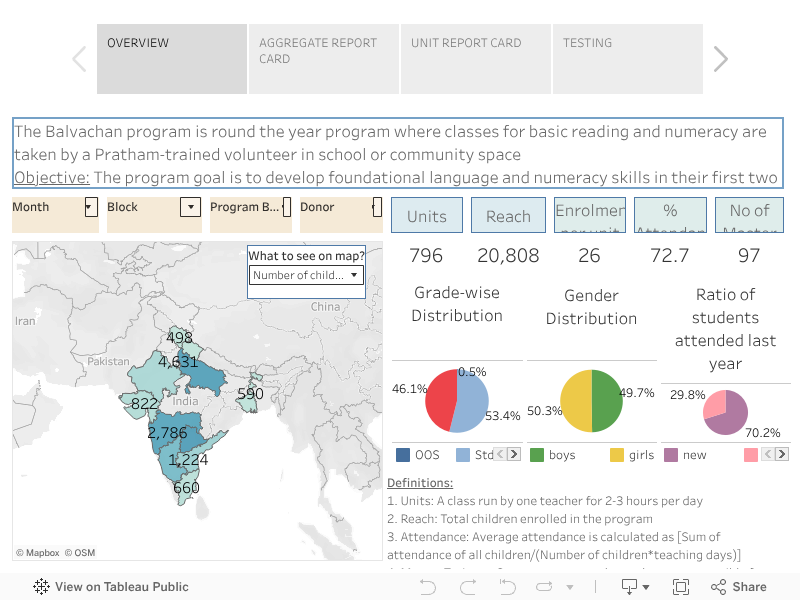The width and height of the screenshot is (800, 600).
Task: Open the Donor filter dropdown
Action: pos(376,208)
